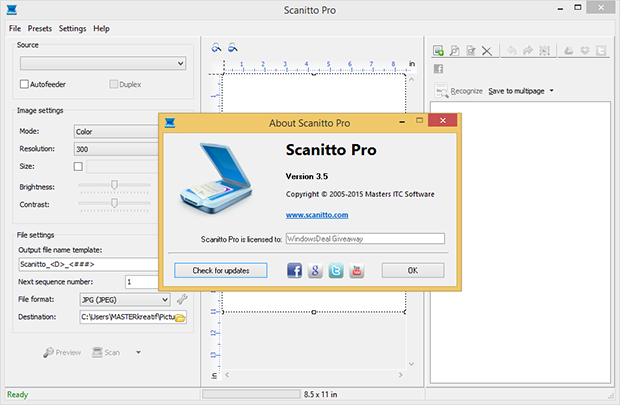620x405 pixels.
Task: Click the delete X toolbar icon
Action: tap(487, 51)
